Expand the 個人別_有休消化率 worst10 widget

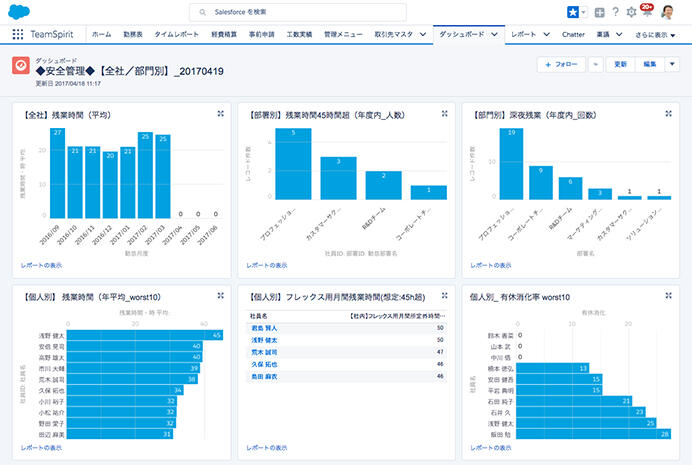pyautogui.click(x=668, y=295)
